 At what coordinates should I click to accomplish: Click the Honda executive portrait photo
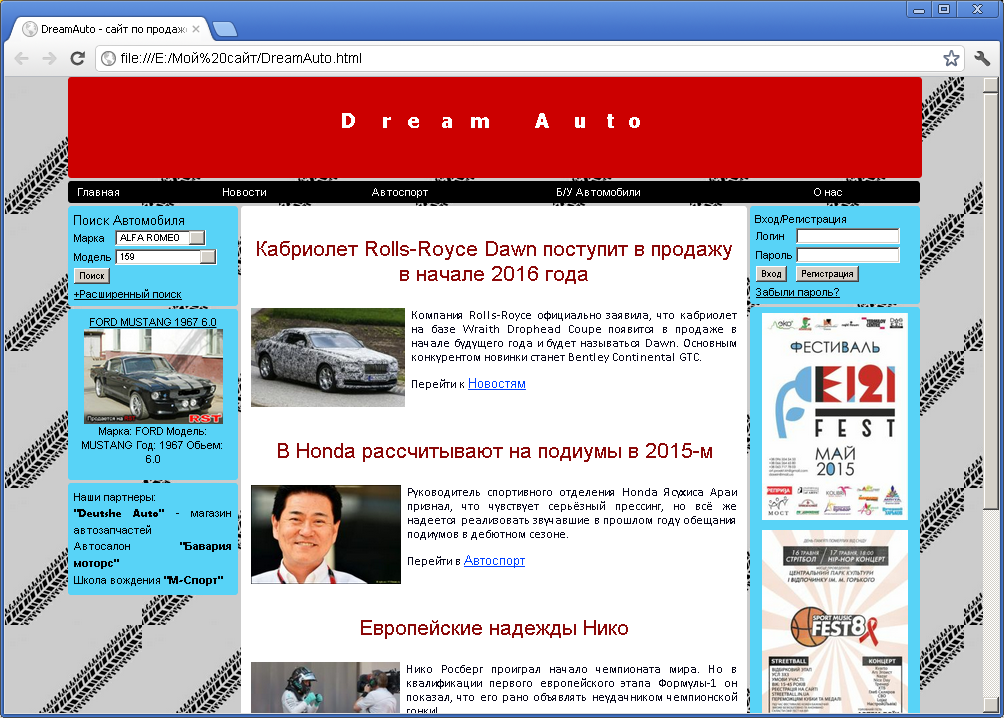tap(326, 534)
